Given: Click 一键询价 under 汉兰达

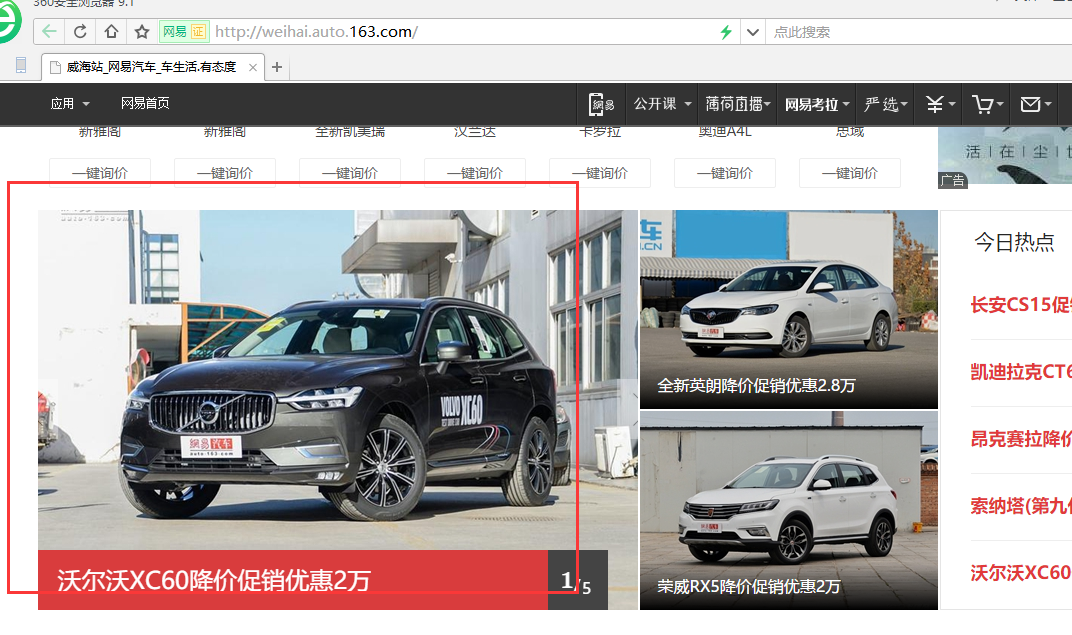Looking at the screenshot, I should [x=475, y=173].
